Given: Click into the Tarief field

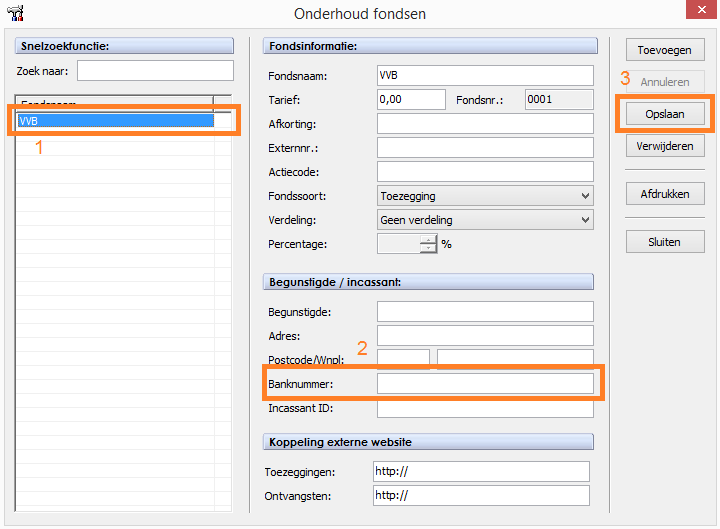Looking at the screenshot, I should 411,99.
